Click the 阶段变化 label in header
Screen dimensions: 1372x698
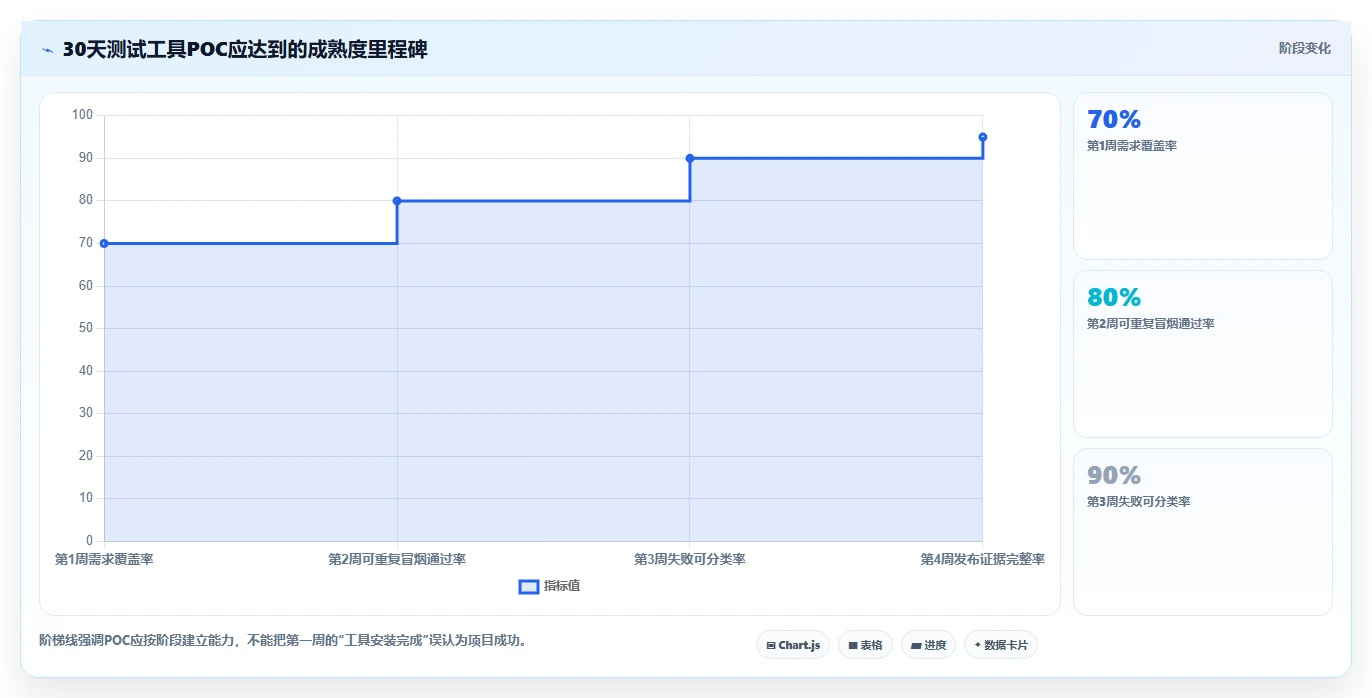pos(1304,48)
